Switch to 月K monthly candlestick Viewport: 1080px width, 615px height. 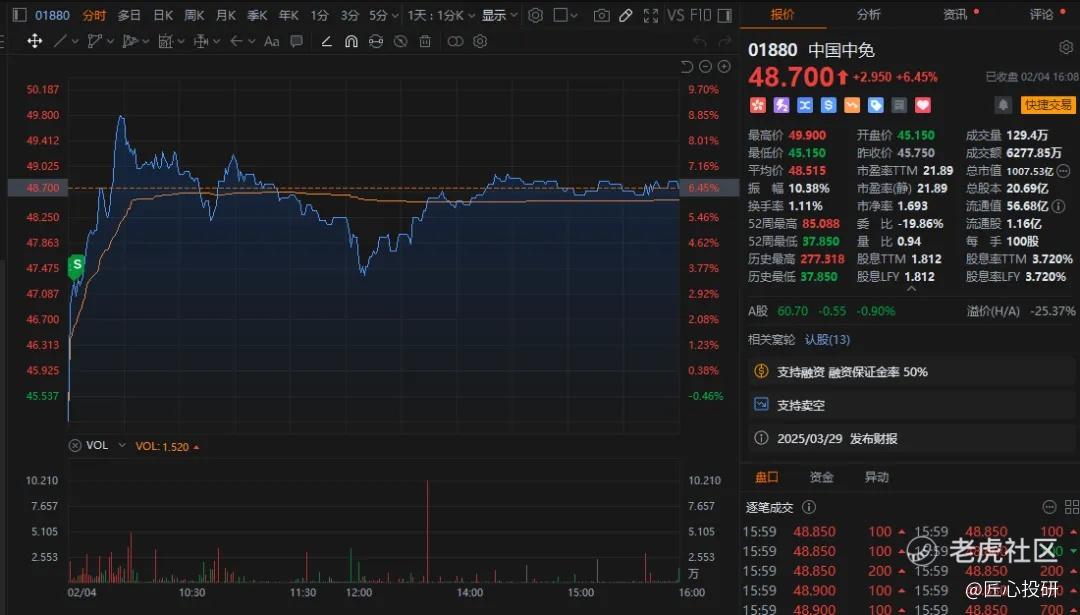226,15
